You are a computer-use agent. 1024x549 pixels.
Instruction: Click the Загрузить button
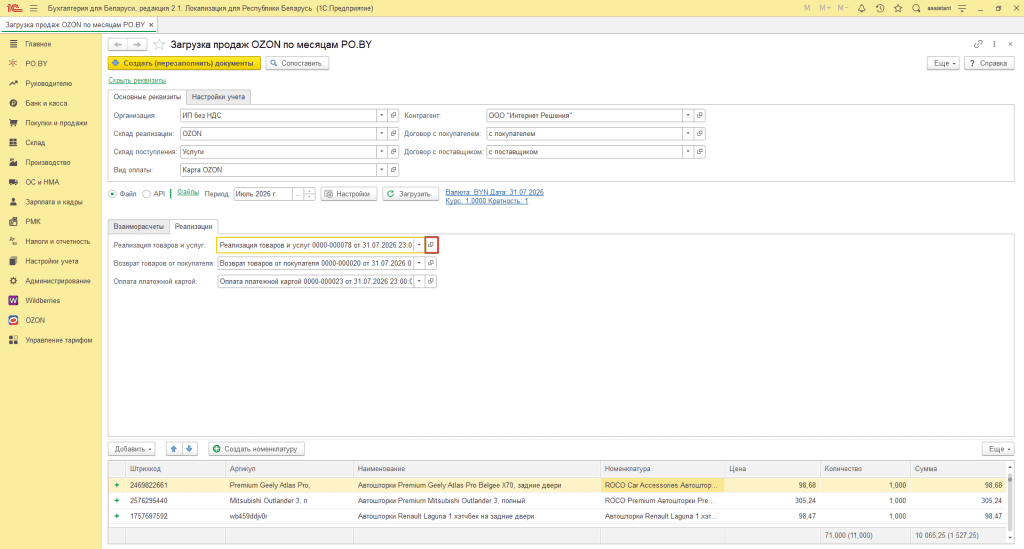click(x=409, y=194)
